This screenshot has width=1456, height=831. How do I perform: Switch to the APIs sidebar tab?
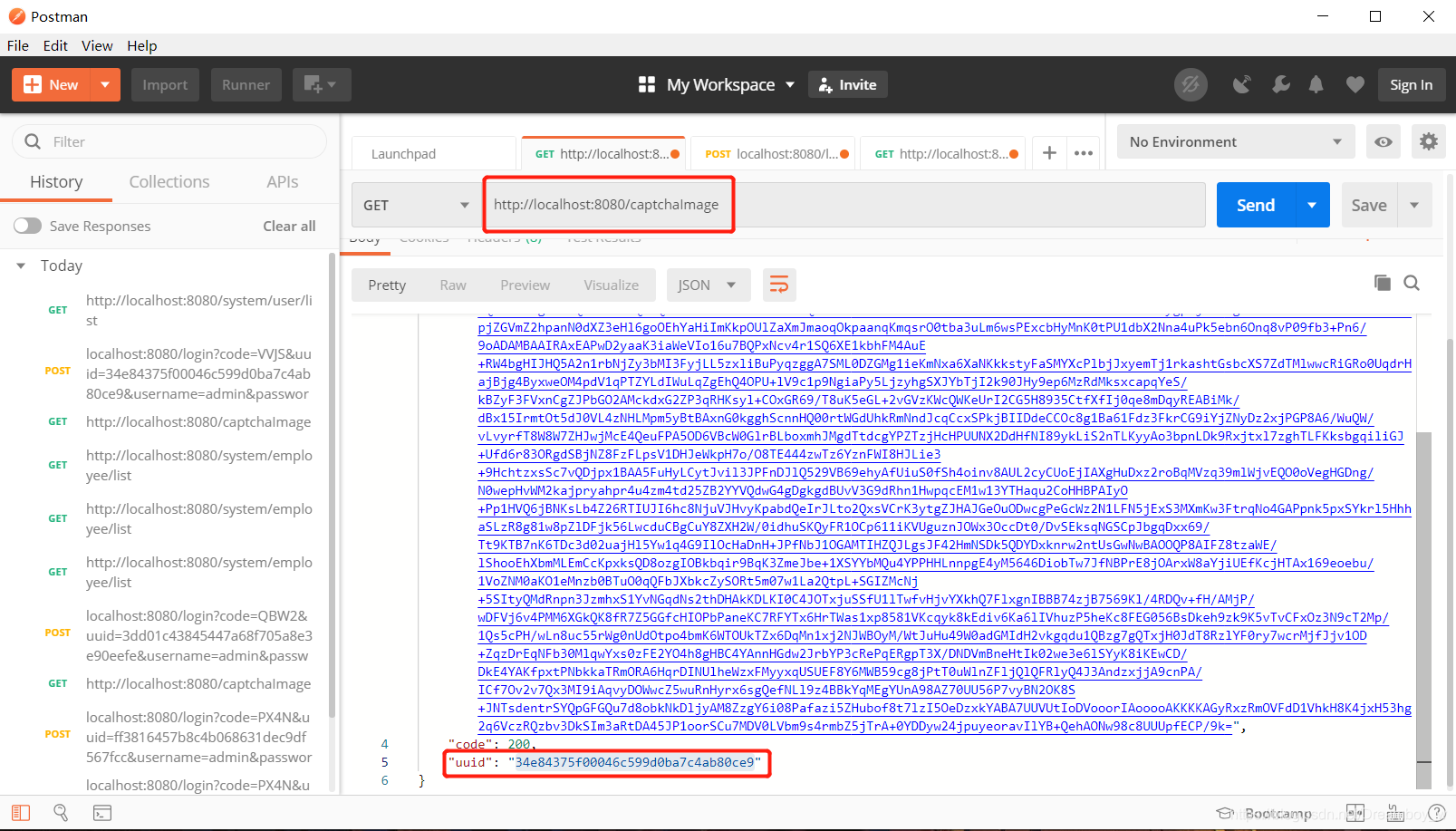(x=283, y=182)
